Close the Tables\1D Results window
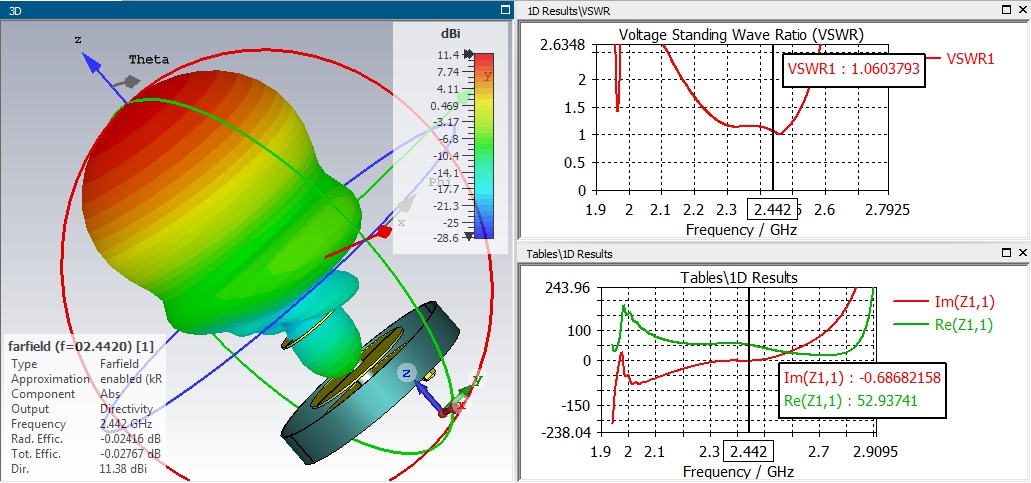This screenshot has width=1031, height=483. (x=1022, y=253)
